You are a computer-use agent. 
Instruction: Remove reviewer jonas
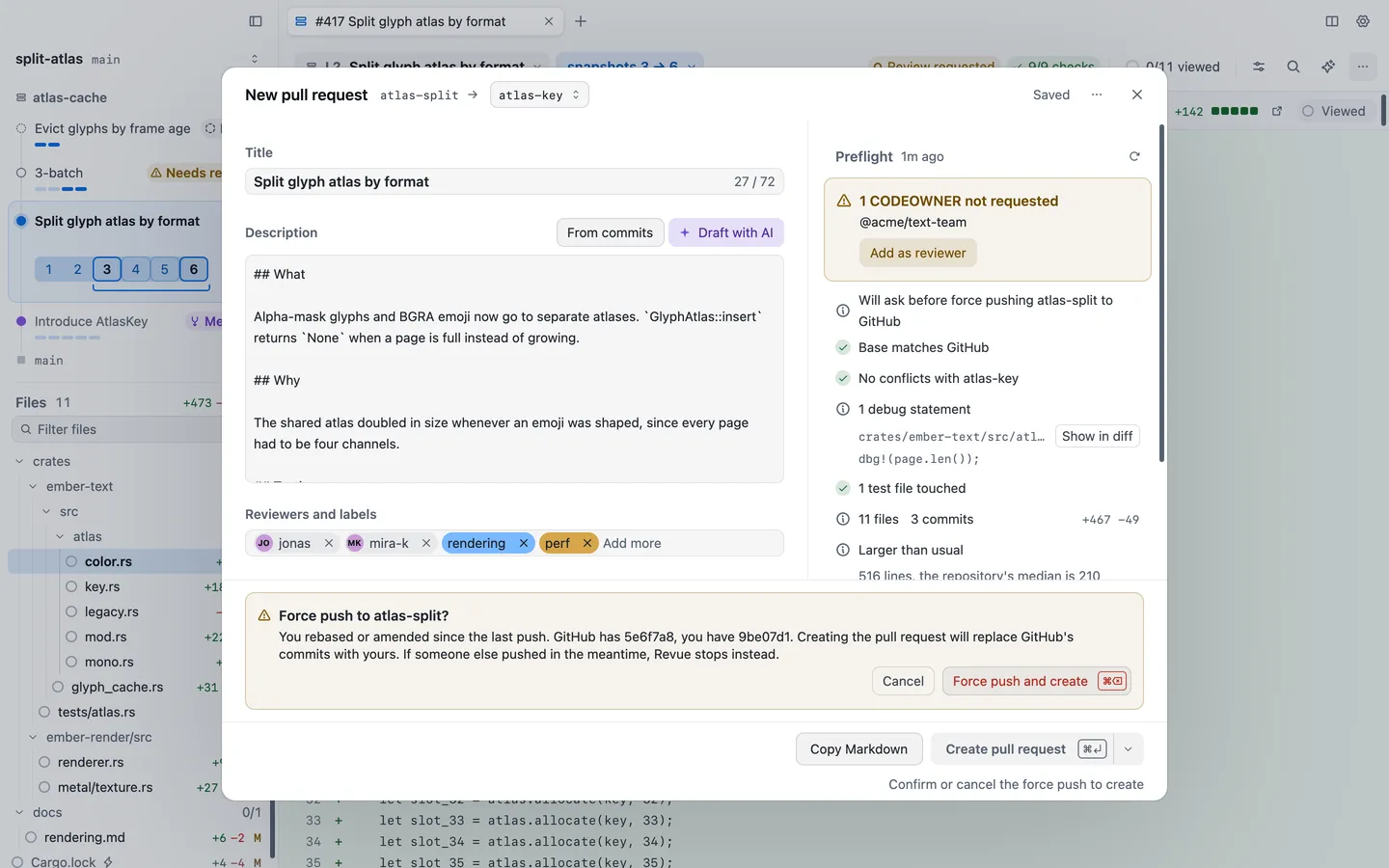pos(329,543)
